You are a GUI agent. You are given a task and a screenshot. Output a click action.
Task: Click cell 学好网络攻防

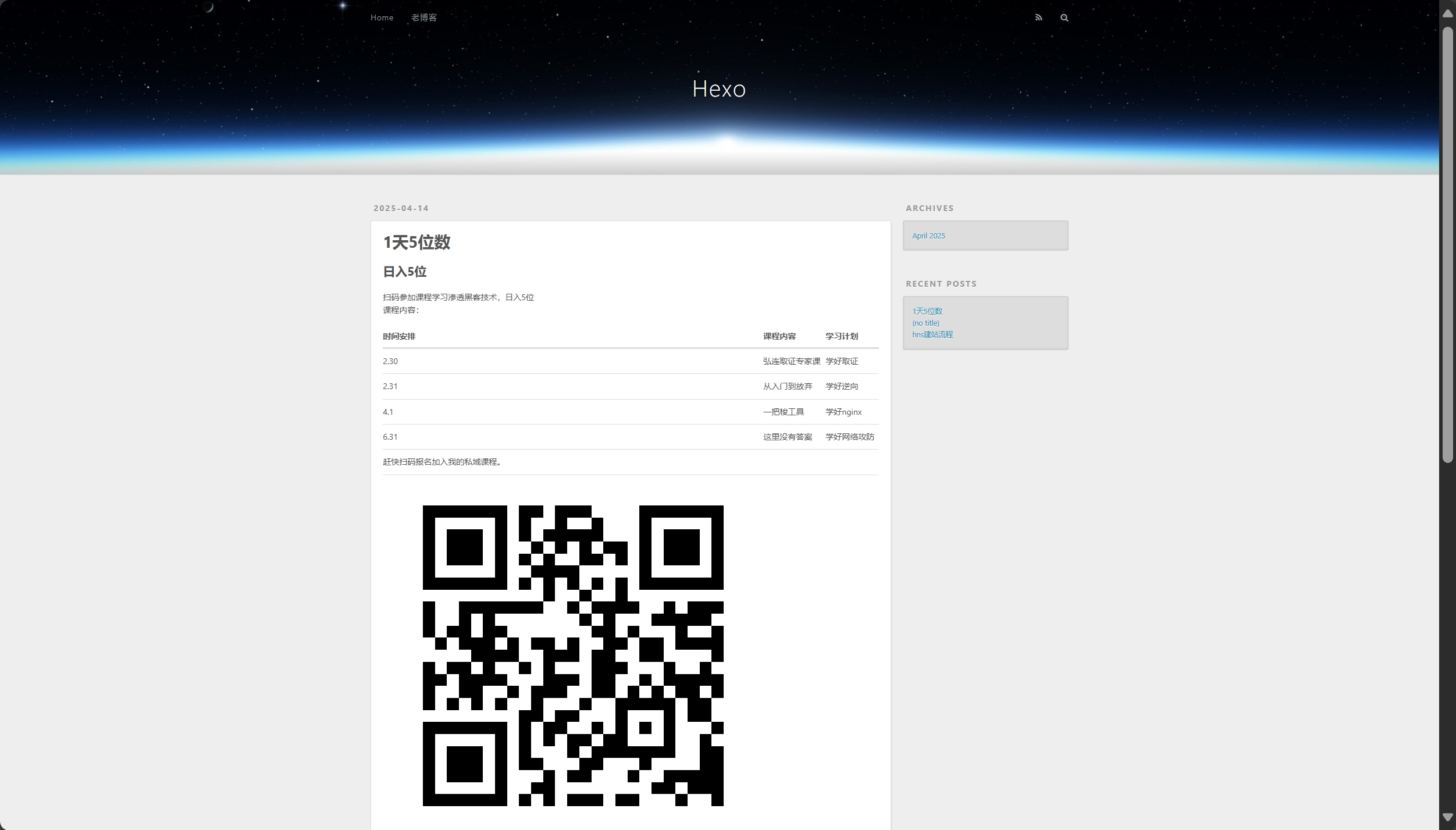click(850, 437)
